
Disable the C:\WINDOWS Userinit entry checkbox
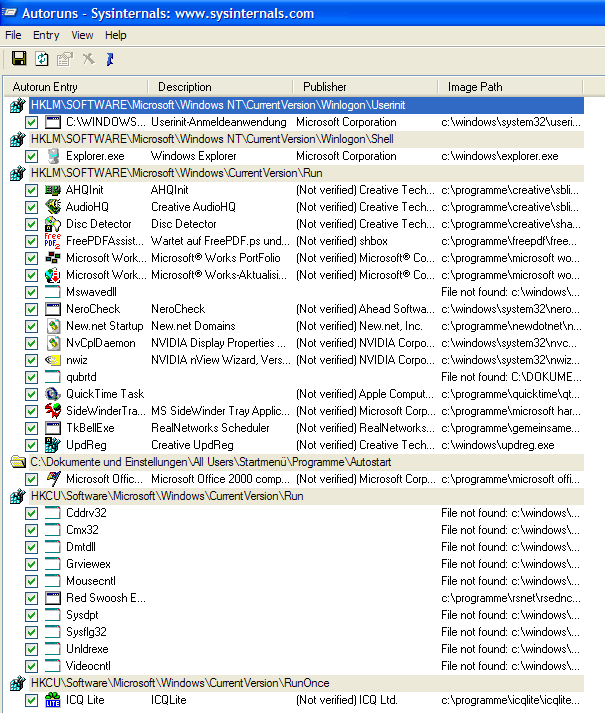click(31, 122)
